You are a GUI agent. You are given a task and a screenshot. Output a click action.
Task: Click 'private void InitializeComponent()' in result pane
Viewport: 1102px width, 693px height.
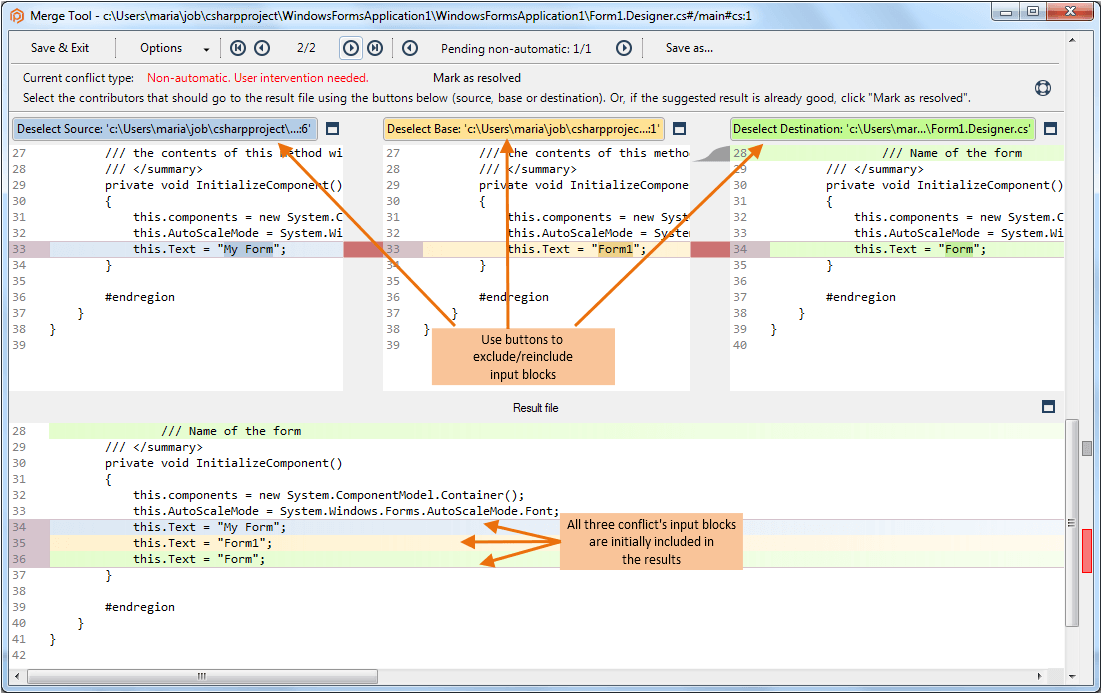(x=223, y=463)
